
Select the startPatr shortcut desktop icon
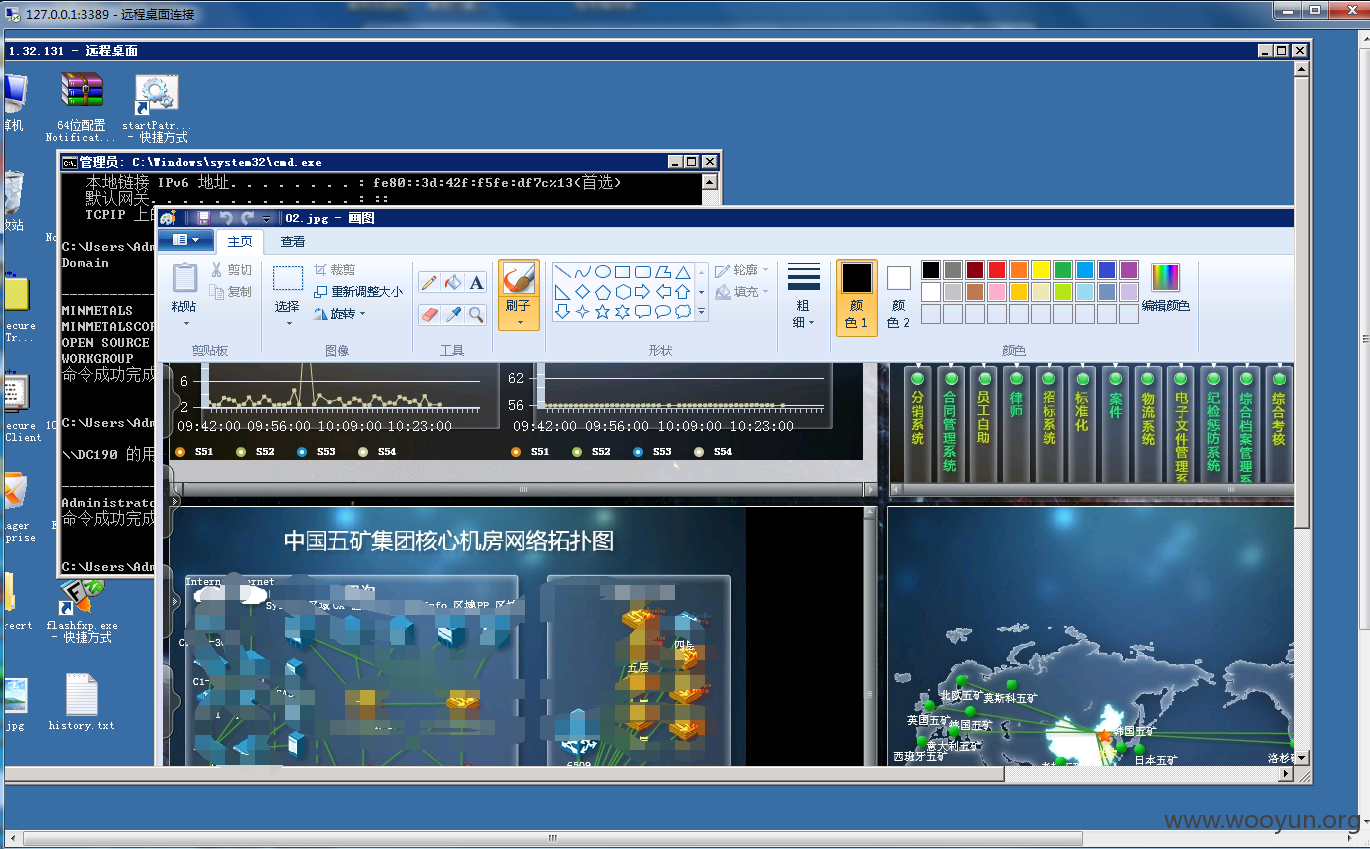(157, 107)
